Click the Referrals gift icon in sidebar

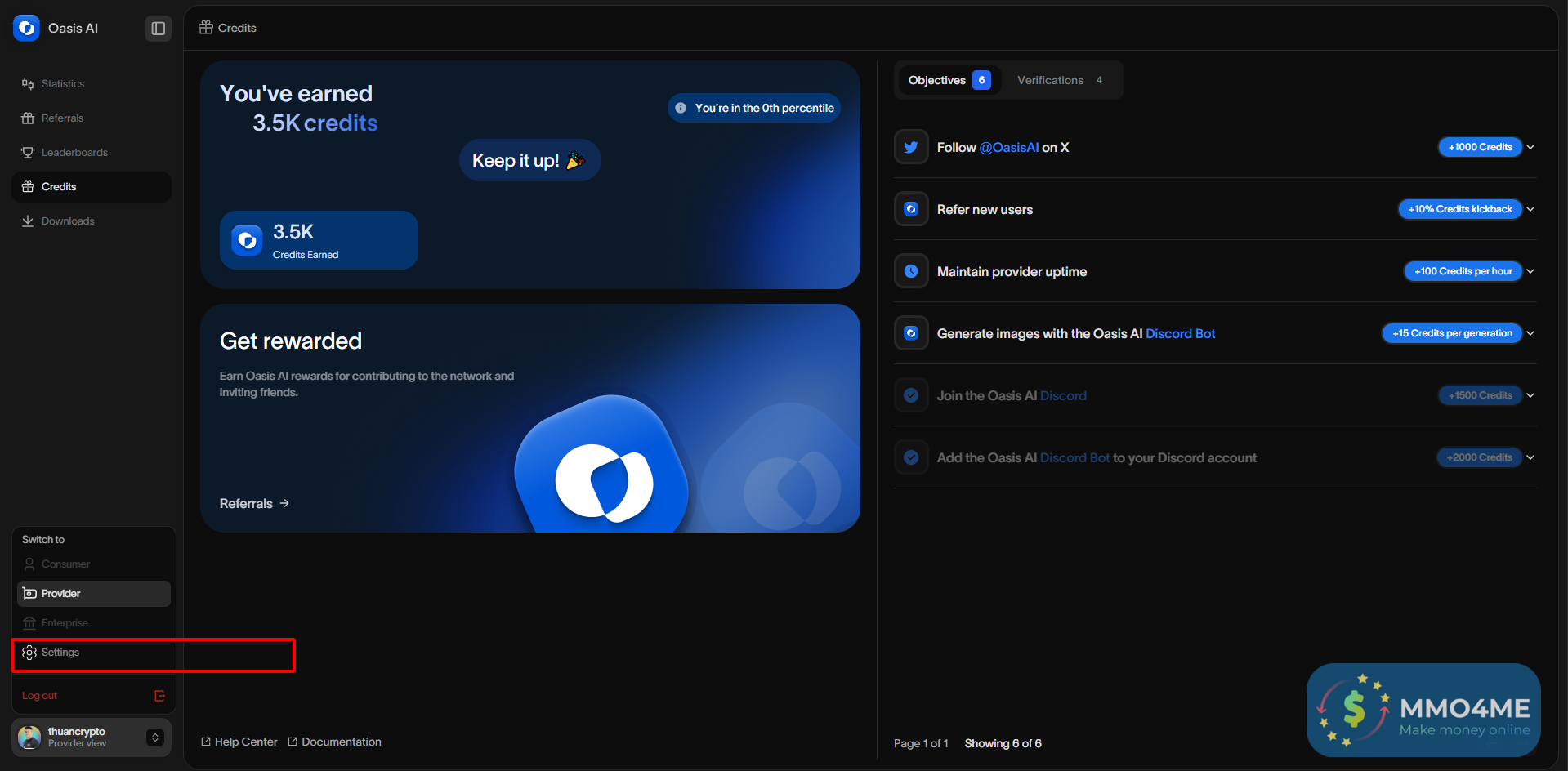click(28, 118)
